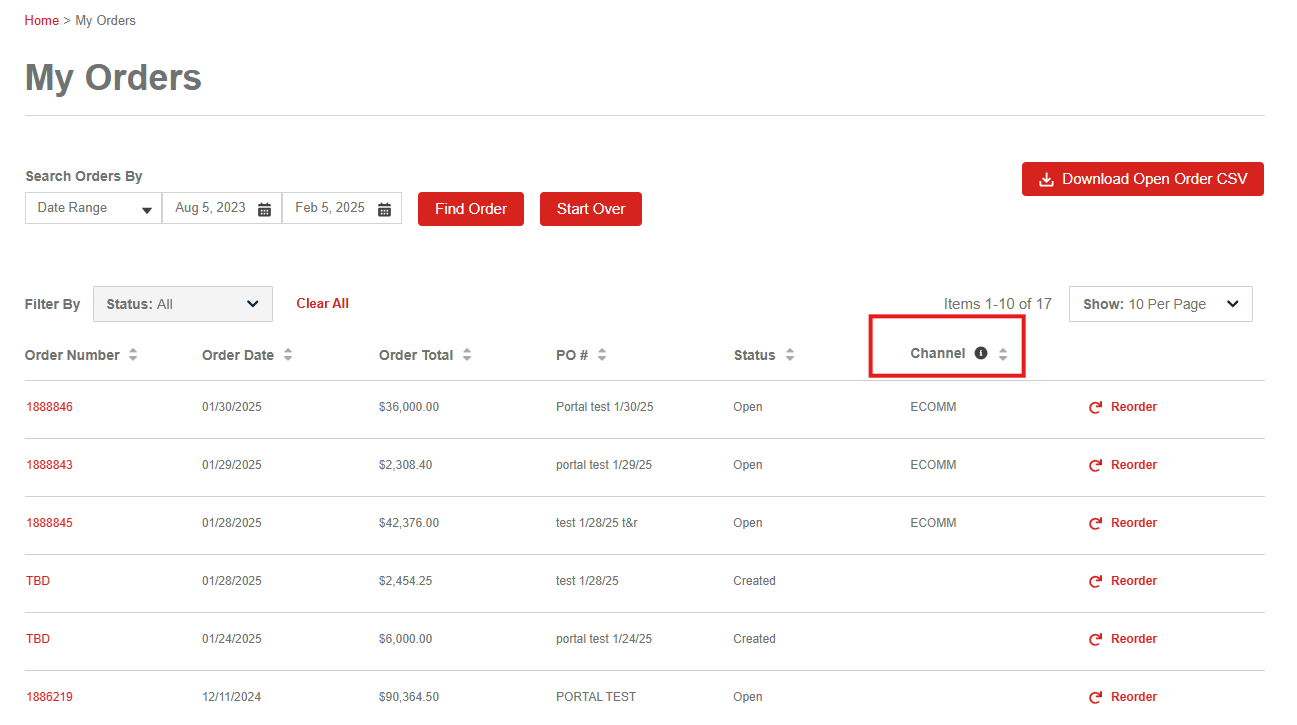
Task: Go to Home in breadcrumb
Action: tap(42, 20)
